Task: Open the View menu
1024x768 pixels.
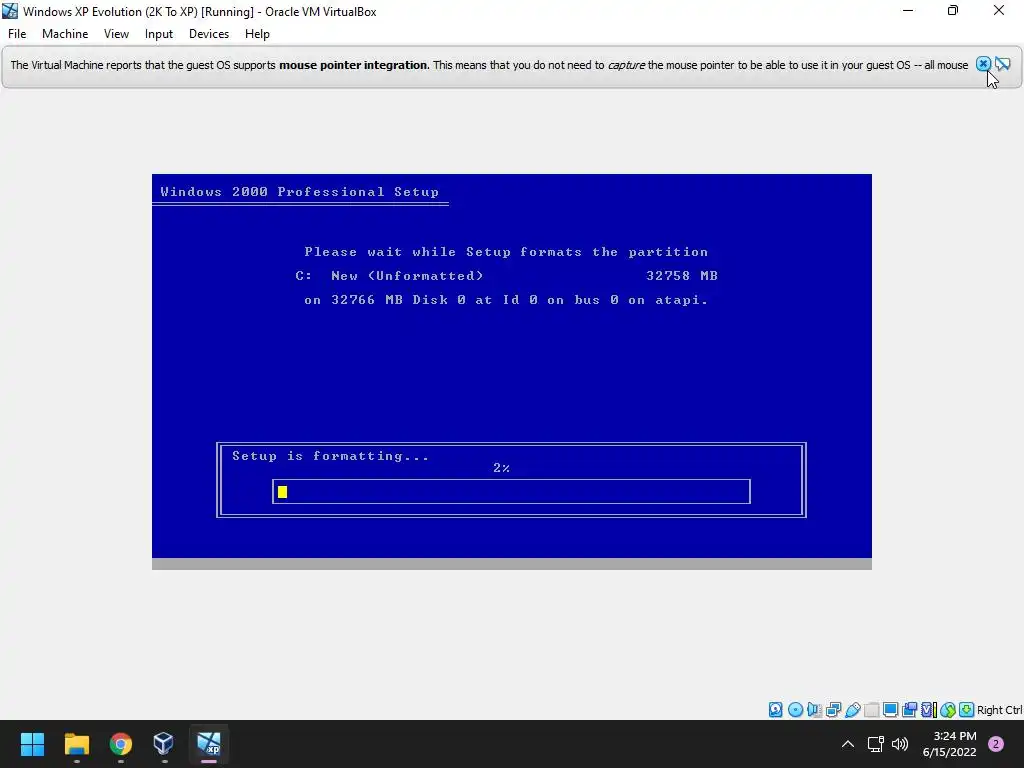Action: [116, 34]
